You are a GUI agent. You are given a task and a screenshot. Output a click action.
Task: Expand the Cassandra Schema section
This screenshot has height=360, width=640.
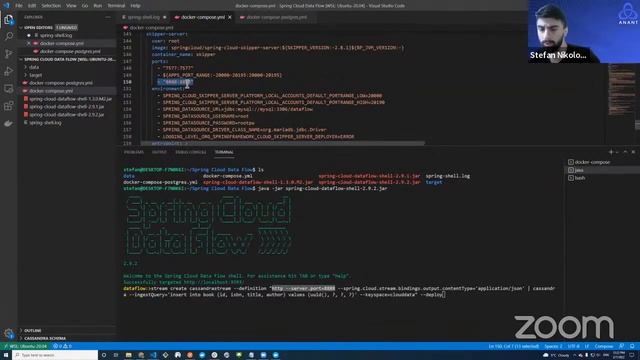point(45,338)
